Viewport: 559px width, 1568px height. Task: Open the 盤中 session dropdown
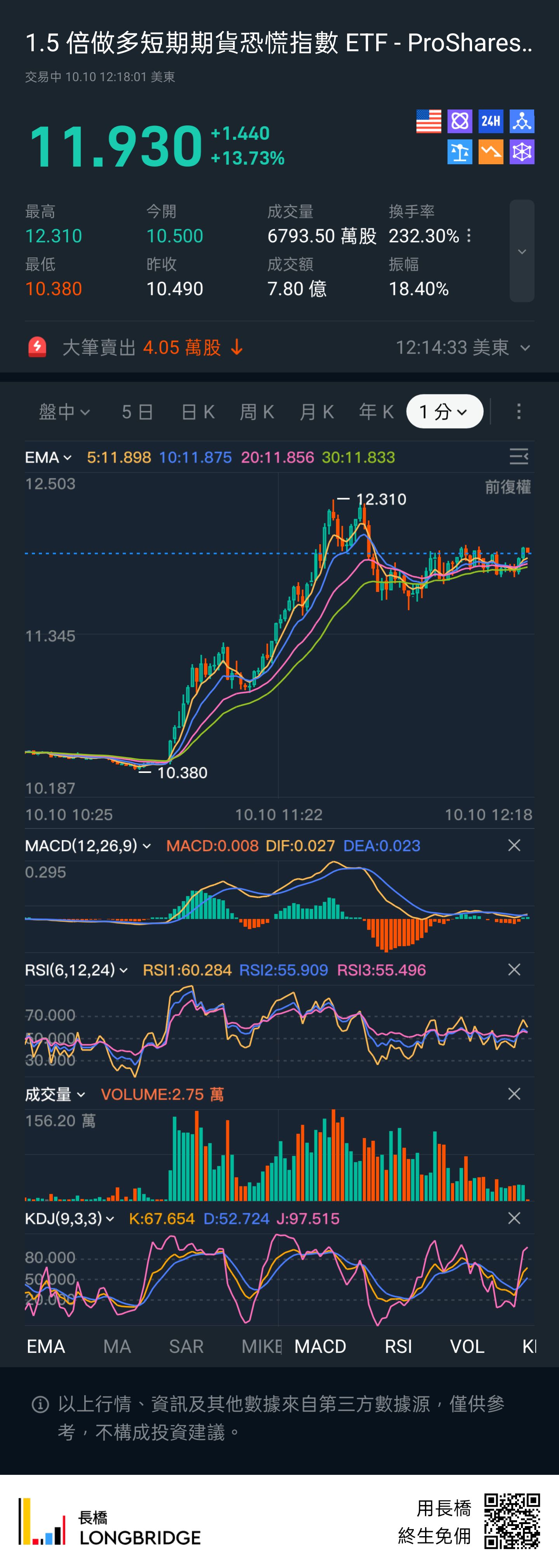click(x=64, y=412)
